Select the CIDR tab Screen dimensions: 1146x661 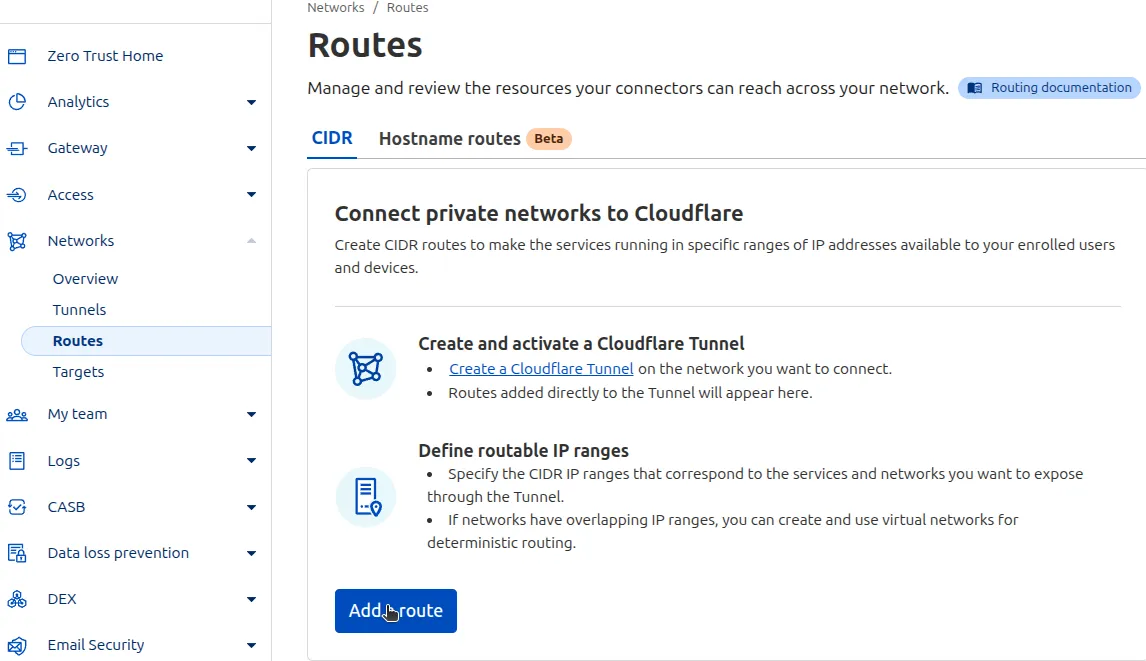click(331, 138)
